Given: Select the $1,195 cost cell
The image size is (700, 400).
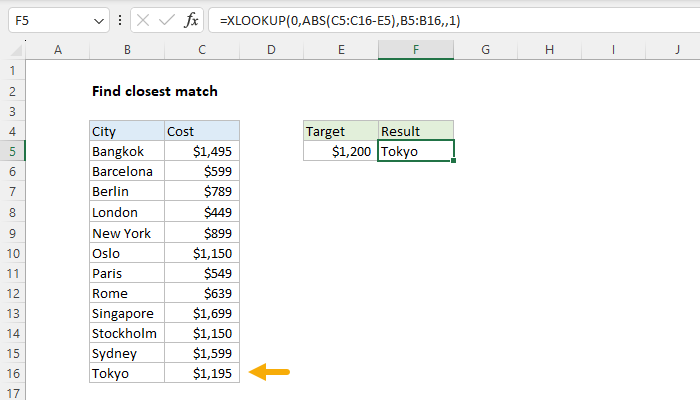Looking at the screenshot, I should (x=202, y=373).
